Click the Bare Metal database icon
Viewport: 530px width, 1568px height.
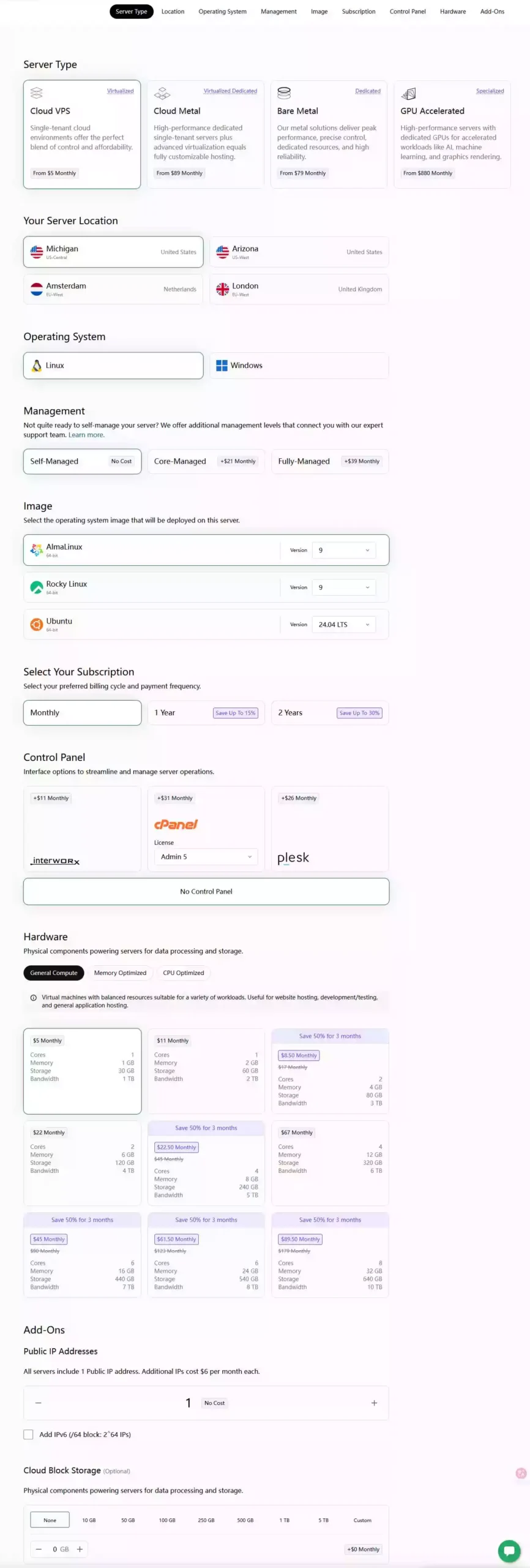pyautogui.click(x=284, y=93)
